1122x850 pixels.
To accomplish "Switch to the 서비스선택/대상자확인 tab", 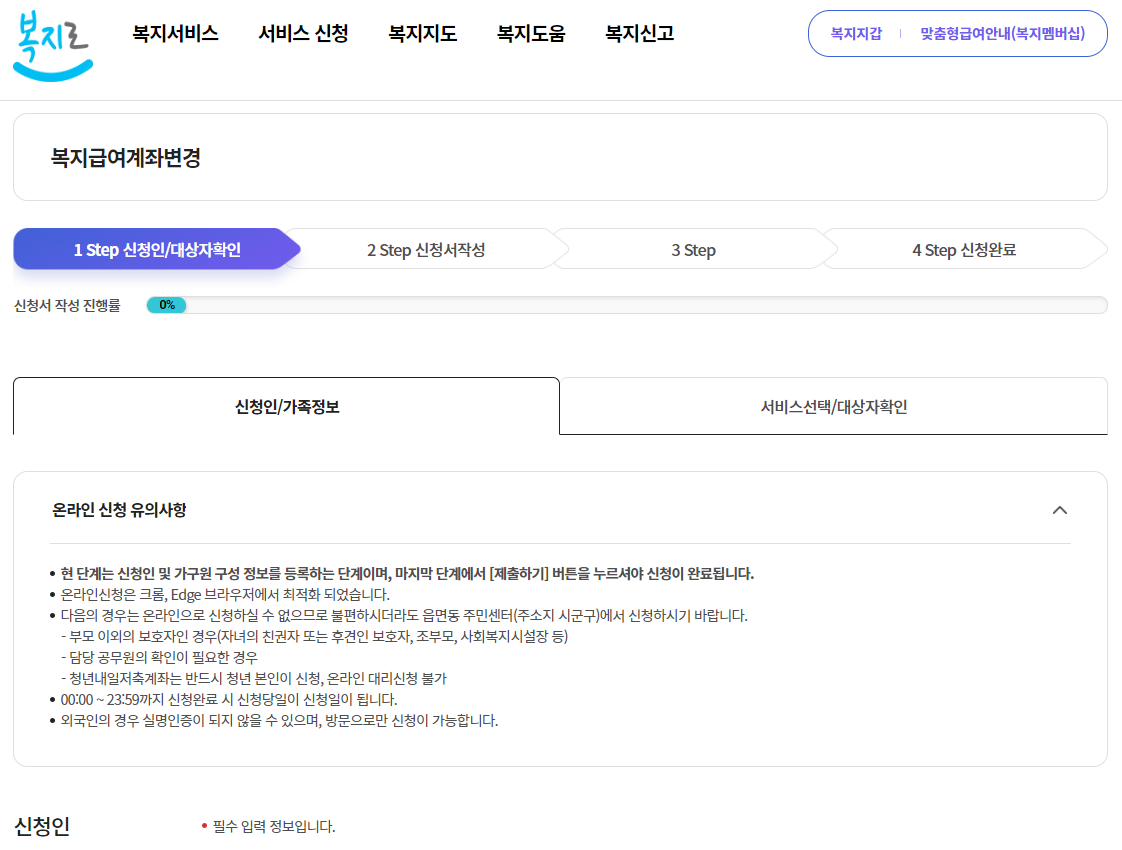I will tap(833, 405).
